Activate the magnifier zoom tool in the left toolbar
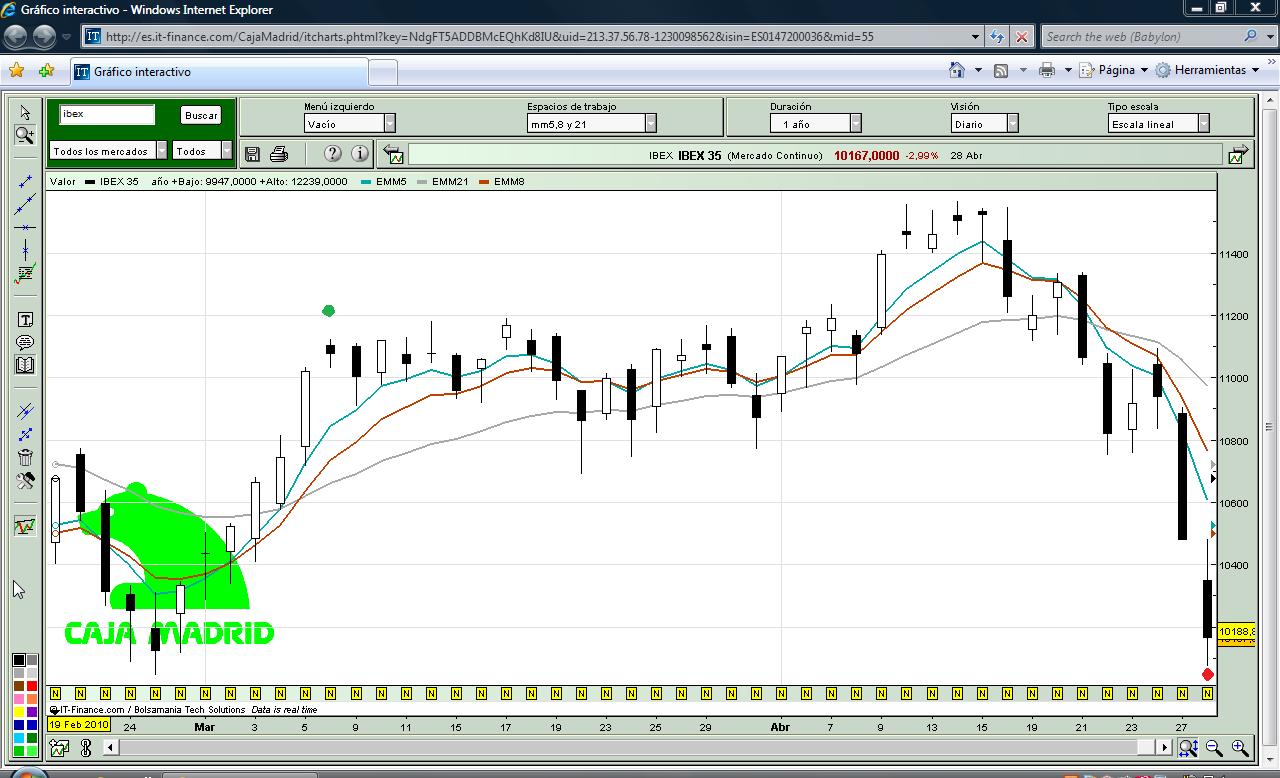 click(25, 135)
